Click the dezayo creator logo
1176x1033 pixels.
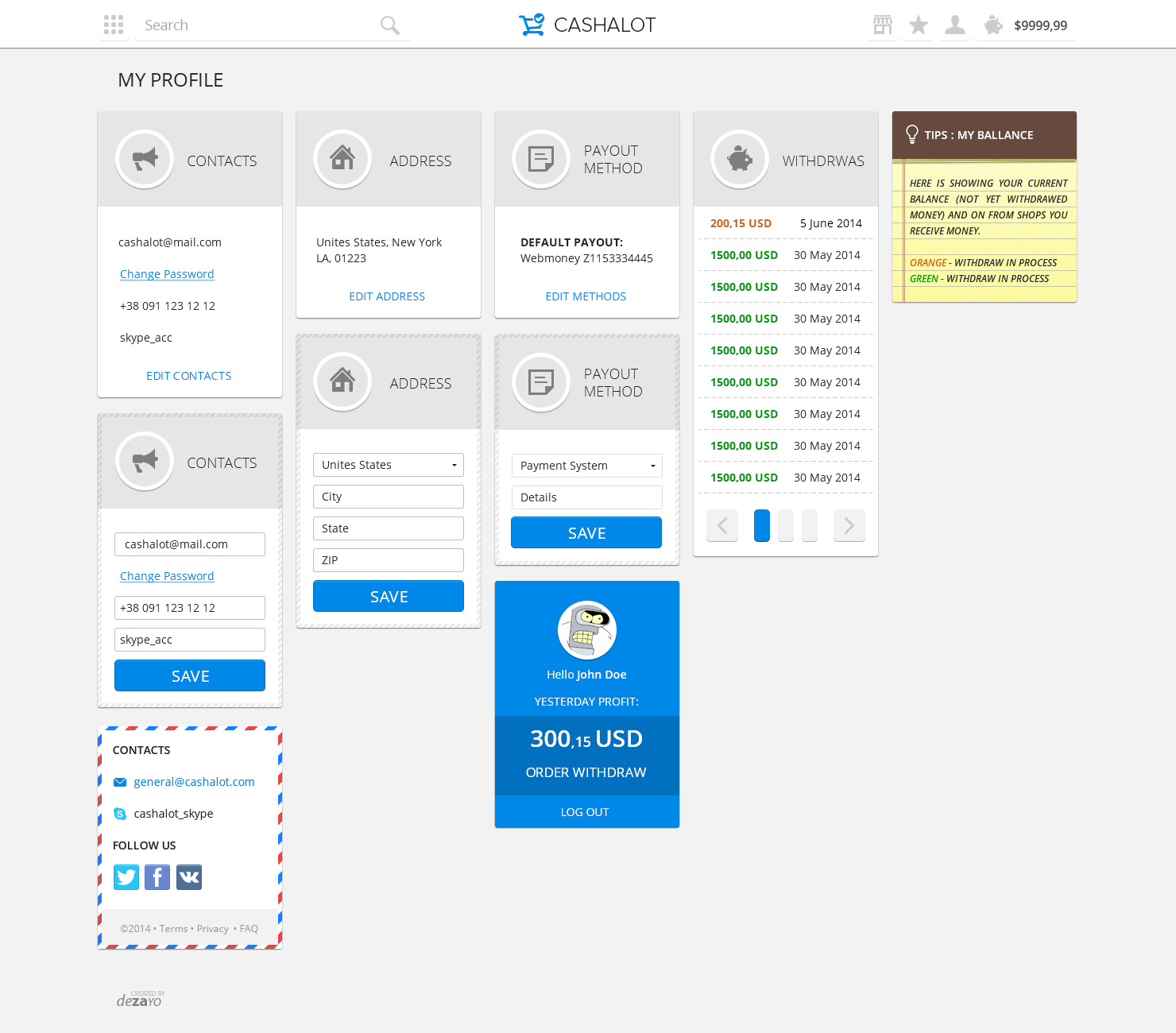click(140, 1000)
